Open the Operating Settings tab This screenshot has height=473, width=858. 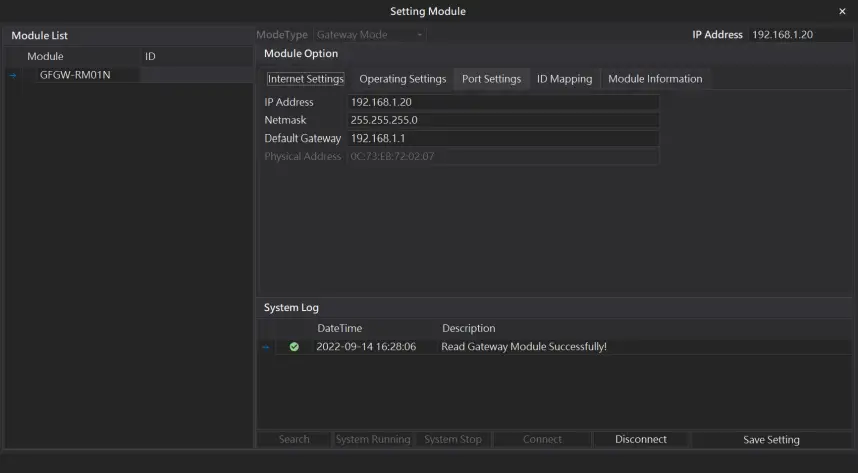[x=403, y=79]
